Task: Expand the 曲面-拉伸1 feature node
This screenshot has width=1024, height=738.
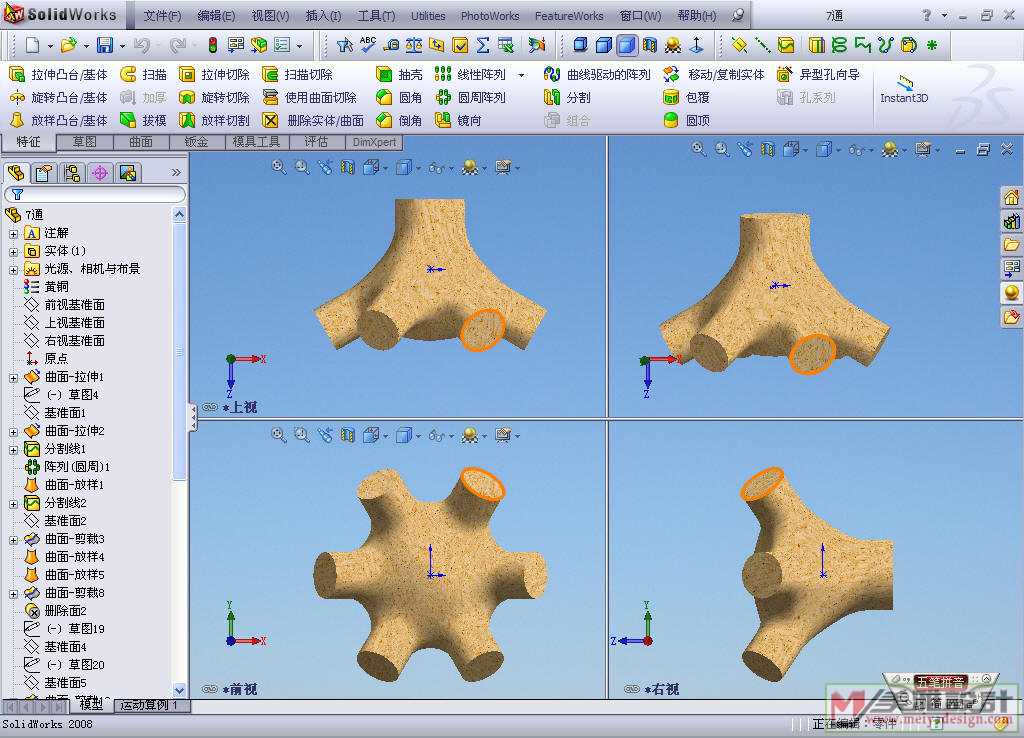Action: tap(13, 377)
